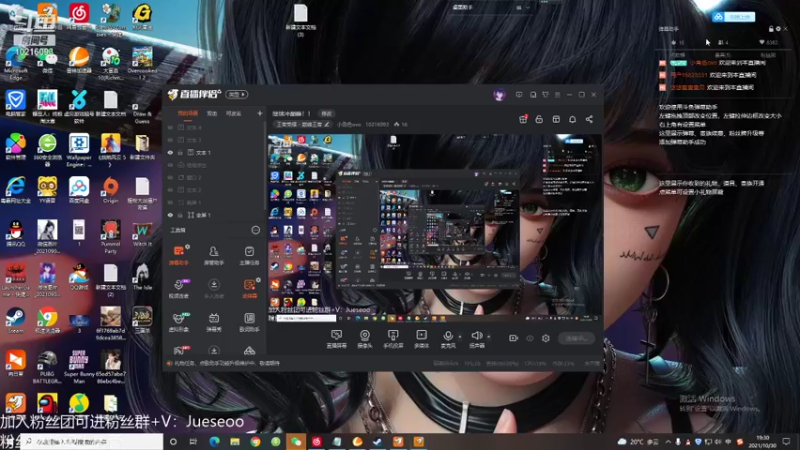Show the hidden 窗口 2 layer

click(170, 178)
